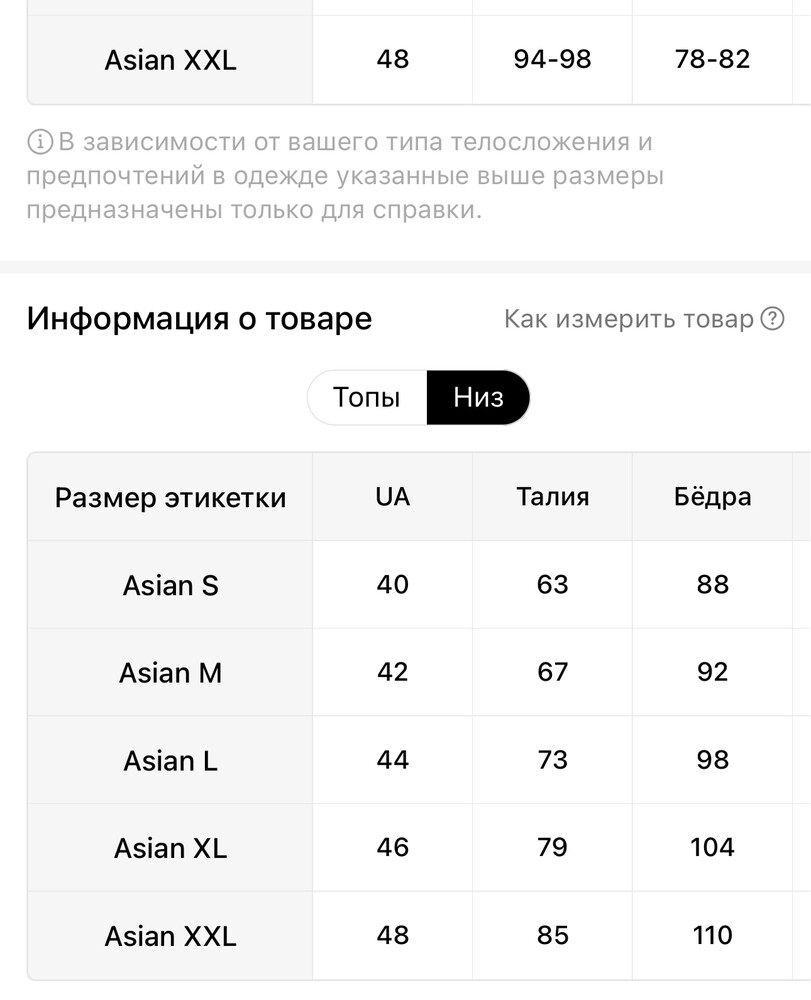Open the Как измерить товар link
Image resolution: width=811 pixels, height=1000 pixels.
(x=629, y=319)
